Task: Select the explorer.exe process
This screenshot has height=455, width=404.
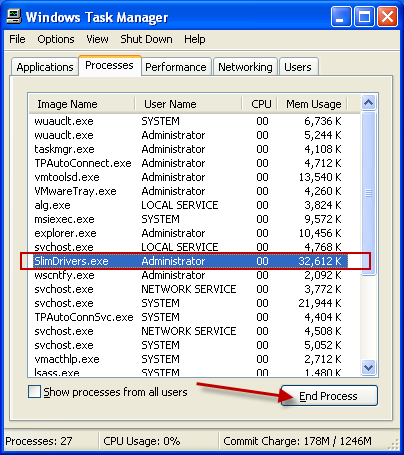Action: click(65, 233)
